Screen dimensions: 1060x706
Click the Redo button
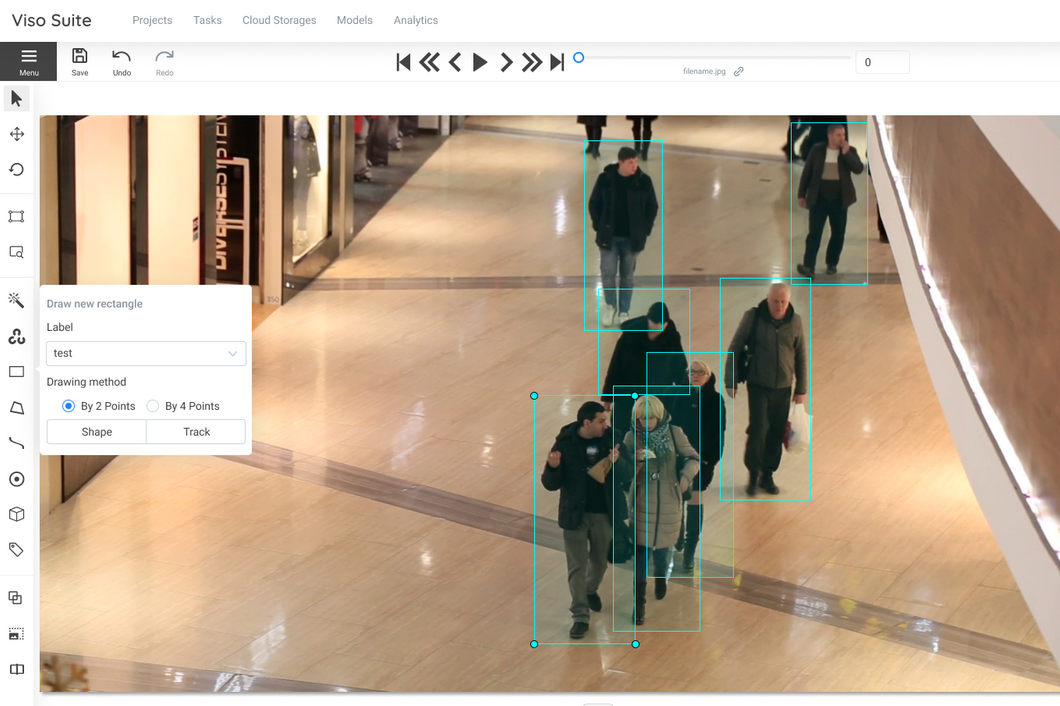coord(164,62)
